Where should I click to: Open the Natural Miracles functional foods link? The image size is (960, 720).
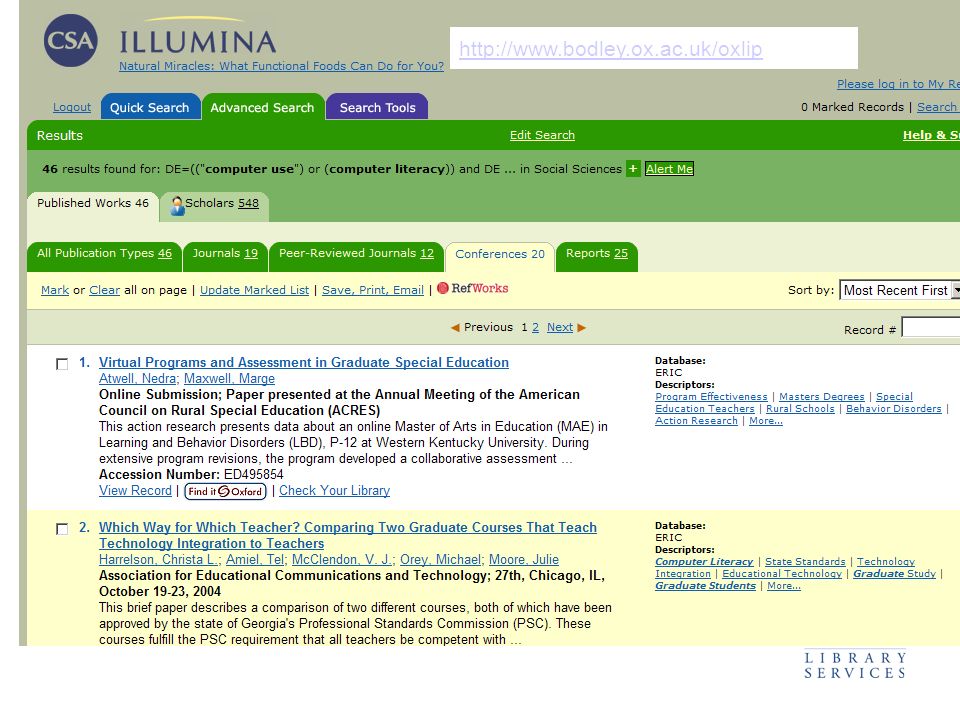tap(281, 66)
